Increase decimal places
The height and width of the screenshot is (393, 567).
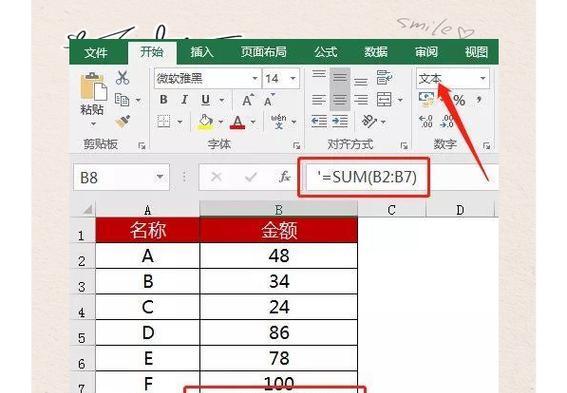coord(426,121)
